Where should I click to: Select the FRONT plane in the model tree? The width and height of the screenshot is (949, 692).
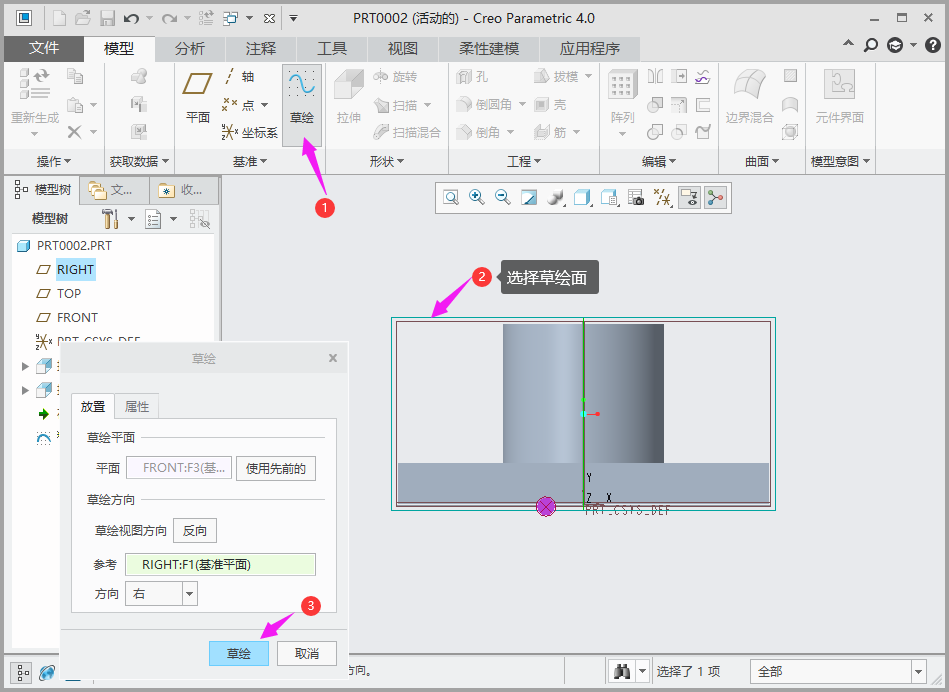tap(77, 317)
